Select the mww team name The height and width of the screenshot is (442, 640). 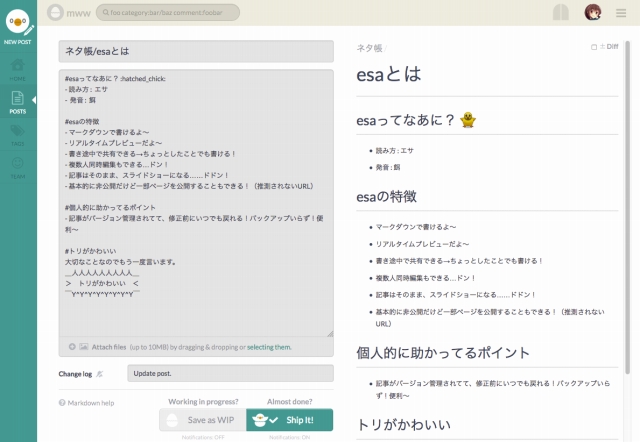pyautogui.click(x=78, y=13)
